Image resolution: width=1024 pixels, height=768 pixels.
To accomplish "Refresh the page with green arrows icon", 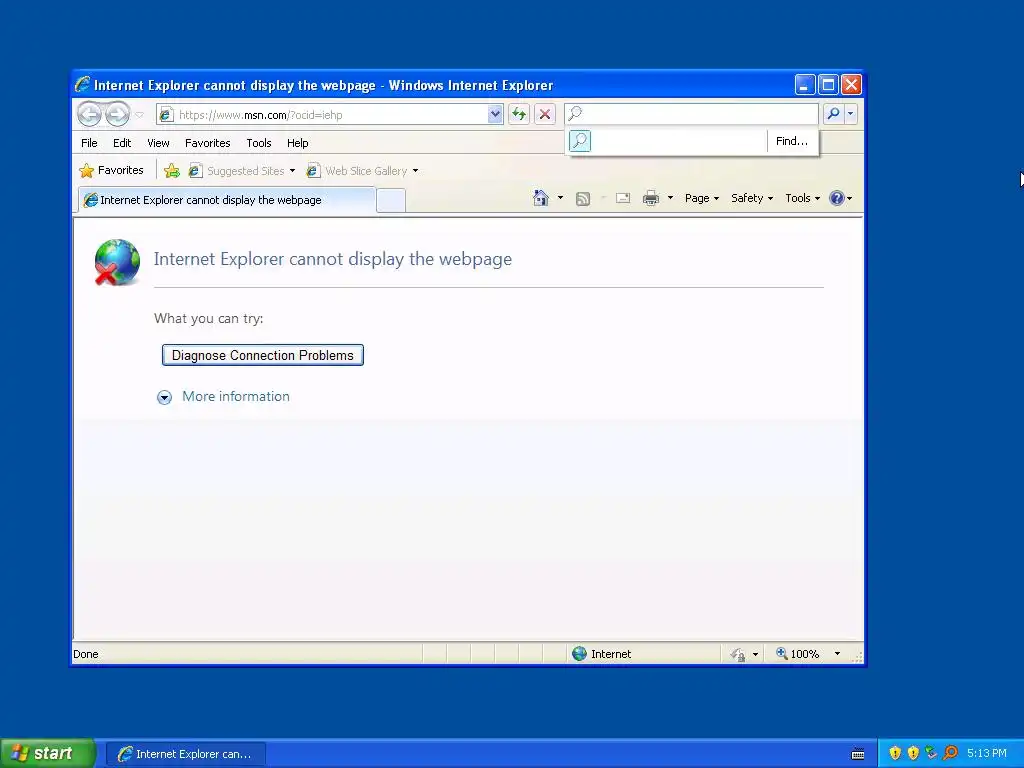I will [519, 115].
